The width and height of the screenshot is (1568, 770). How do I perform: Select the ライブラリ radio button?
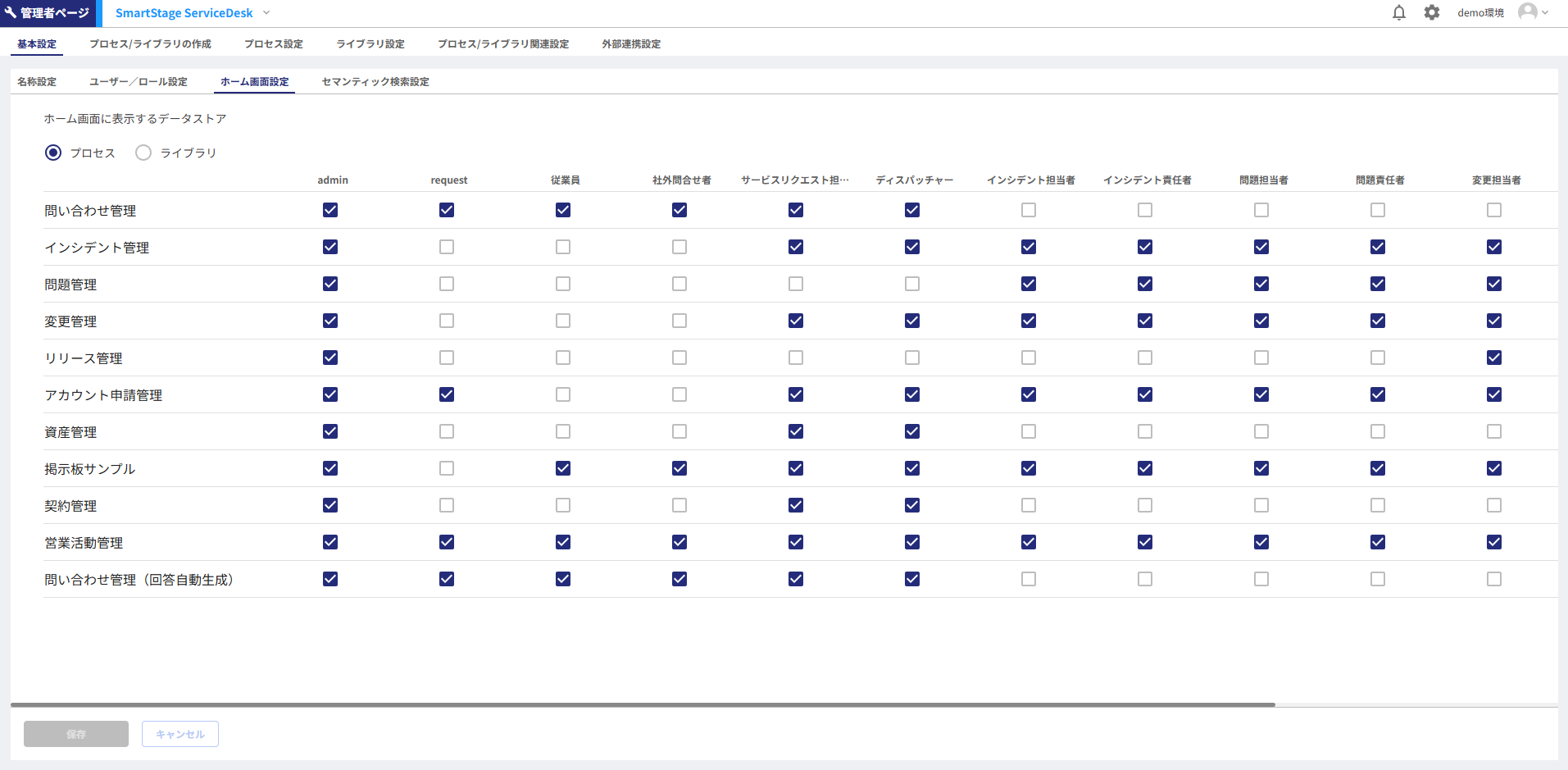pyautogui.click(x=143, y=153)
